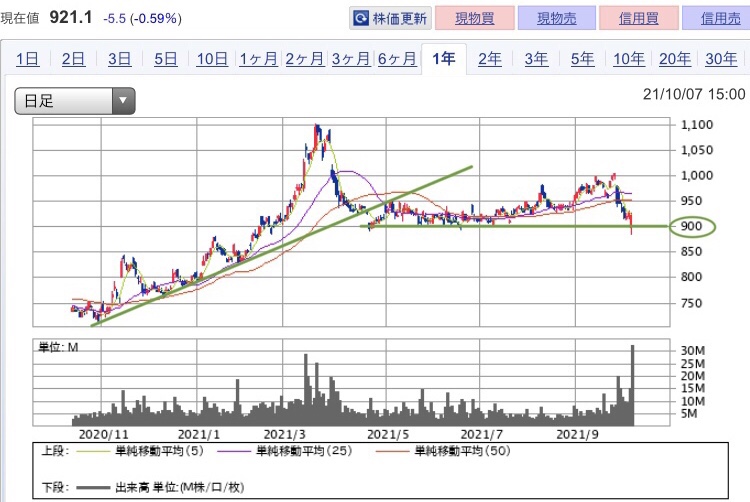Switch to the 2日 chart period tab

(73, 59)
